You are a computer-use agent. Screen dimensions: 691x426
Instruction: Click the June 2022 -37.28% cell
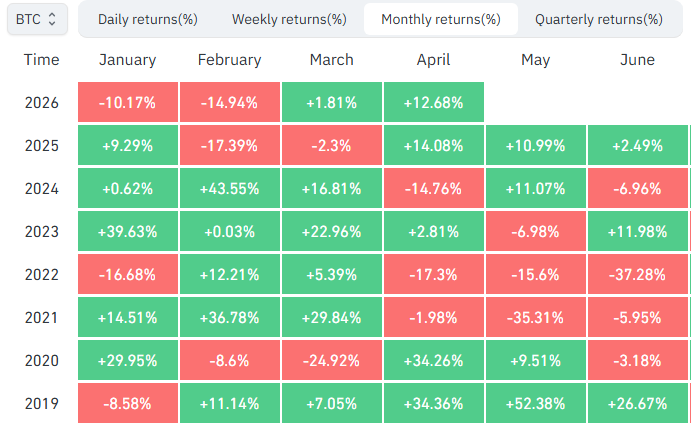[637, 275]
